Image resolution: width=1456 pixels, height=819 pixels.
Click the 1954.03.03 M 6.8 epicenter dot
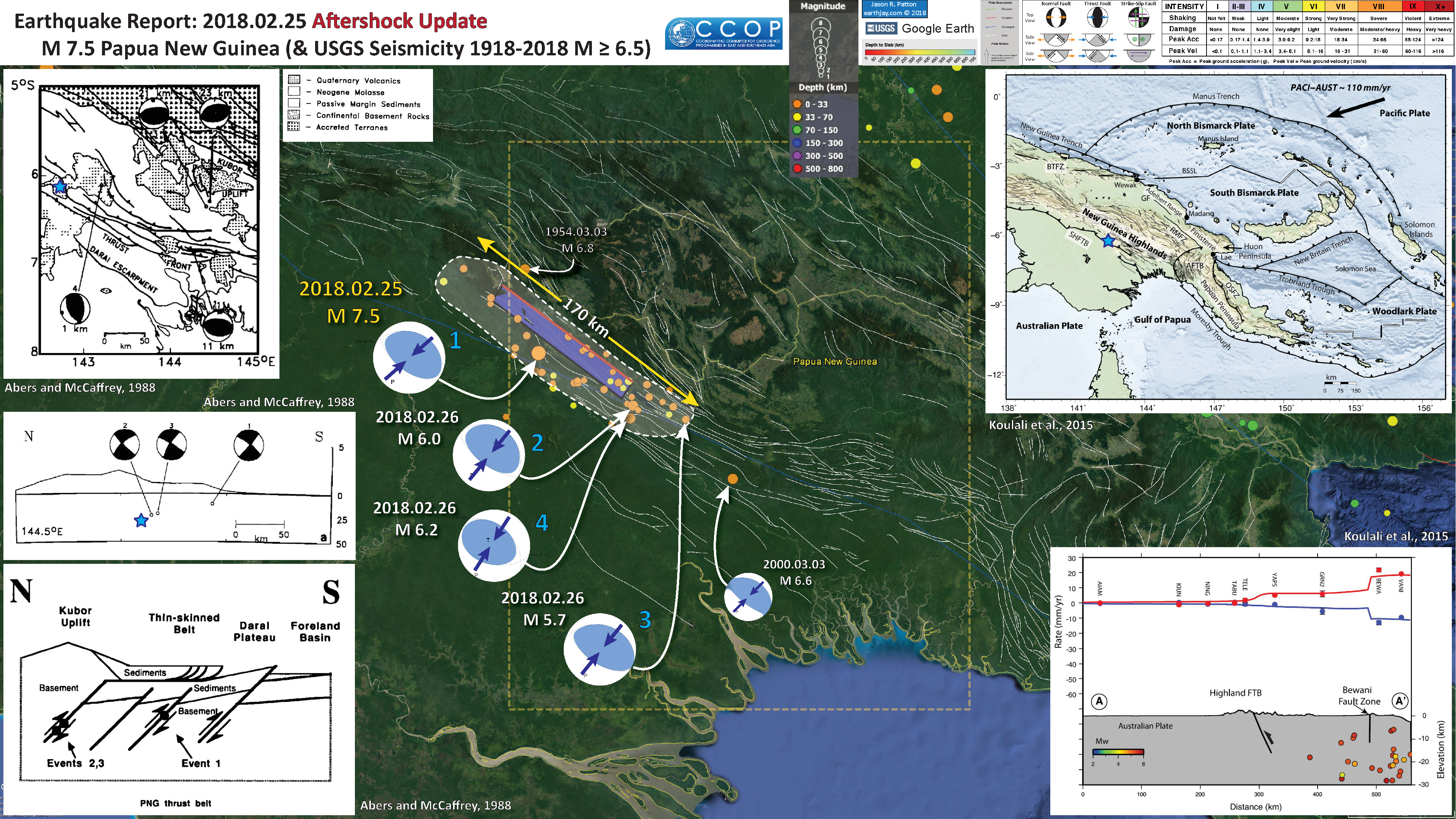pos(525,269)
